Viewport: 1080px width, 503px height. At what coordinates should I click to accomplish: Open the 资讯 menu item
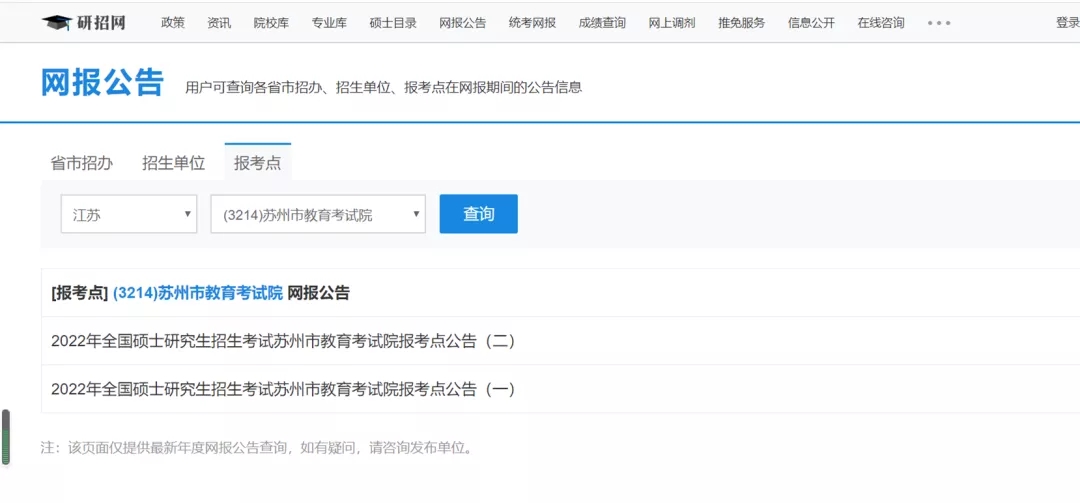click(219, 23)
